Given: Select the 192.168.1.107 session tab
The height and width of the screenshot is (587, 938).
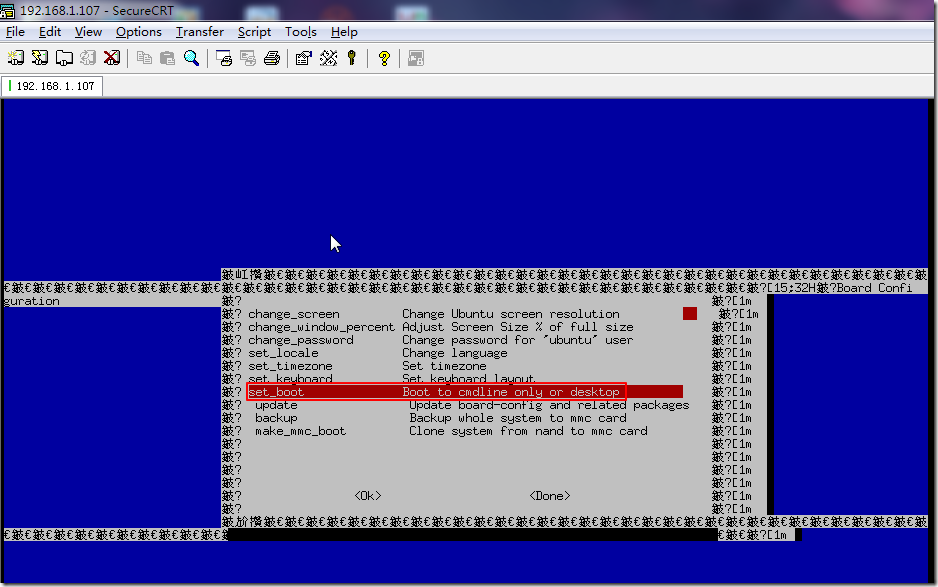Looking at the screenshot, I should pos(52,86).
